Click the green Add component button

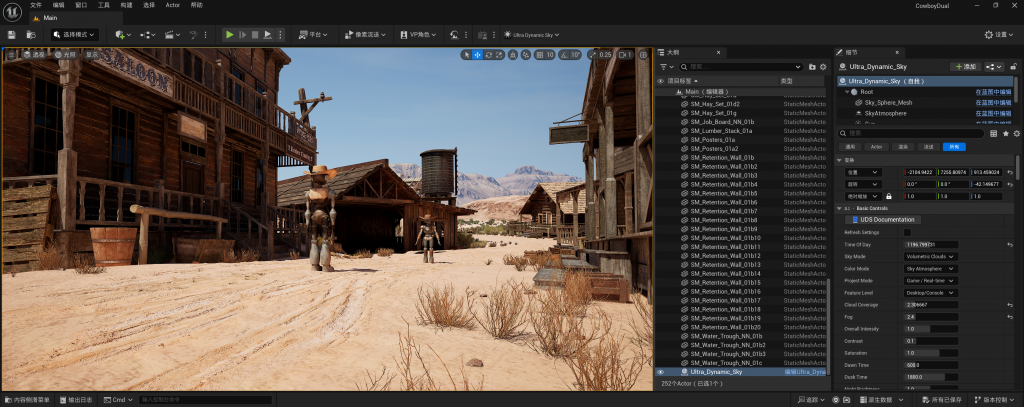coord(964,66)
